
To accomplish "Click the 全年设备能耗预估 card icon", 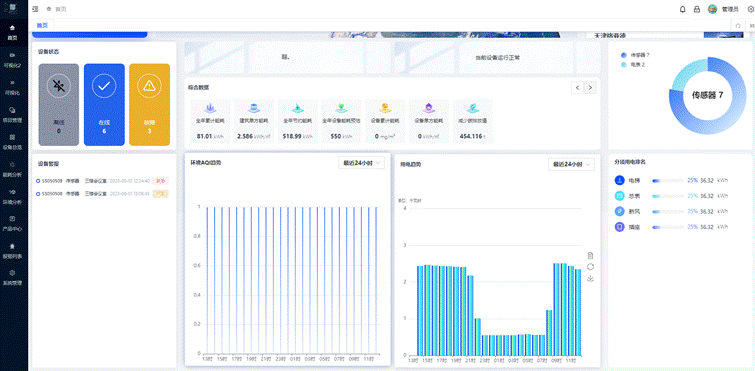I will tap(341, 108).
